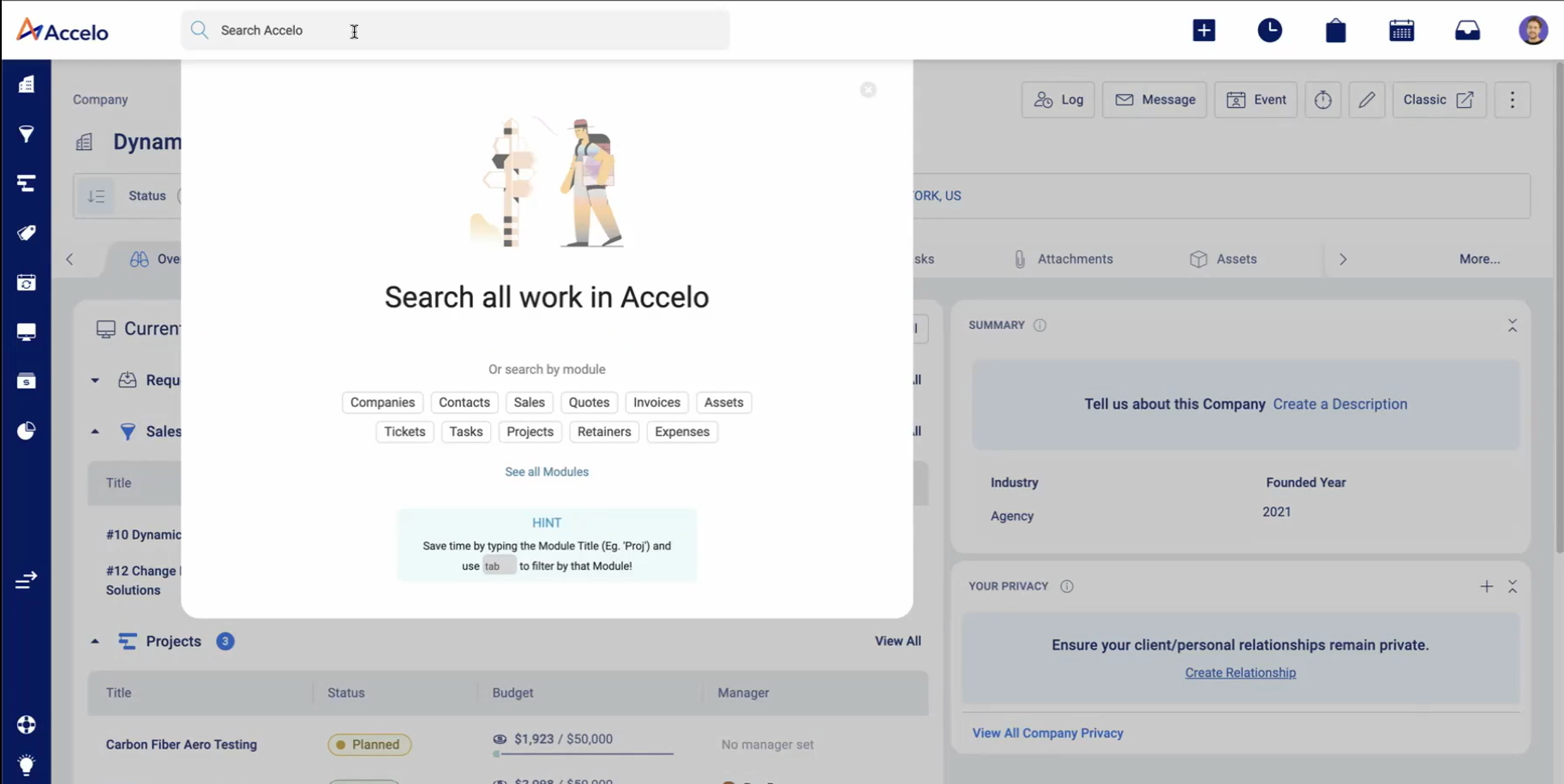Search by Retainers module
The height and width of the screenshot is (784, 1564).
[604, 432]
